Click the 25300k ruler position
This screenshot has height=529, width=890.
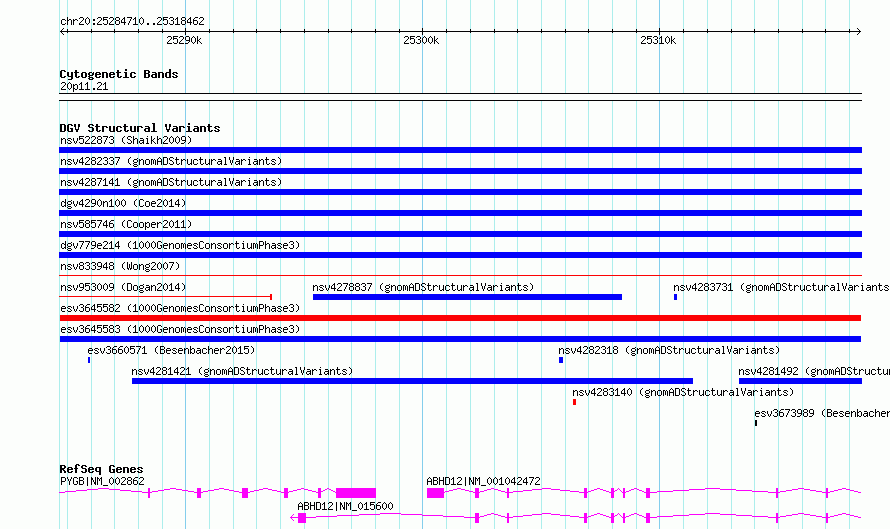[421, 40]
